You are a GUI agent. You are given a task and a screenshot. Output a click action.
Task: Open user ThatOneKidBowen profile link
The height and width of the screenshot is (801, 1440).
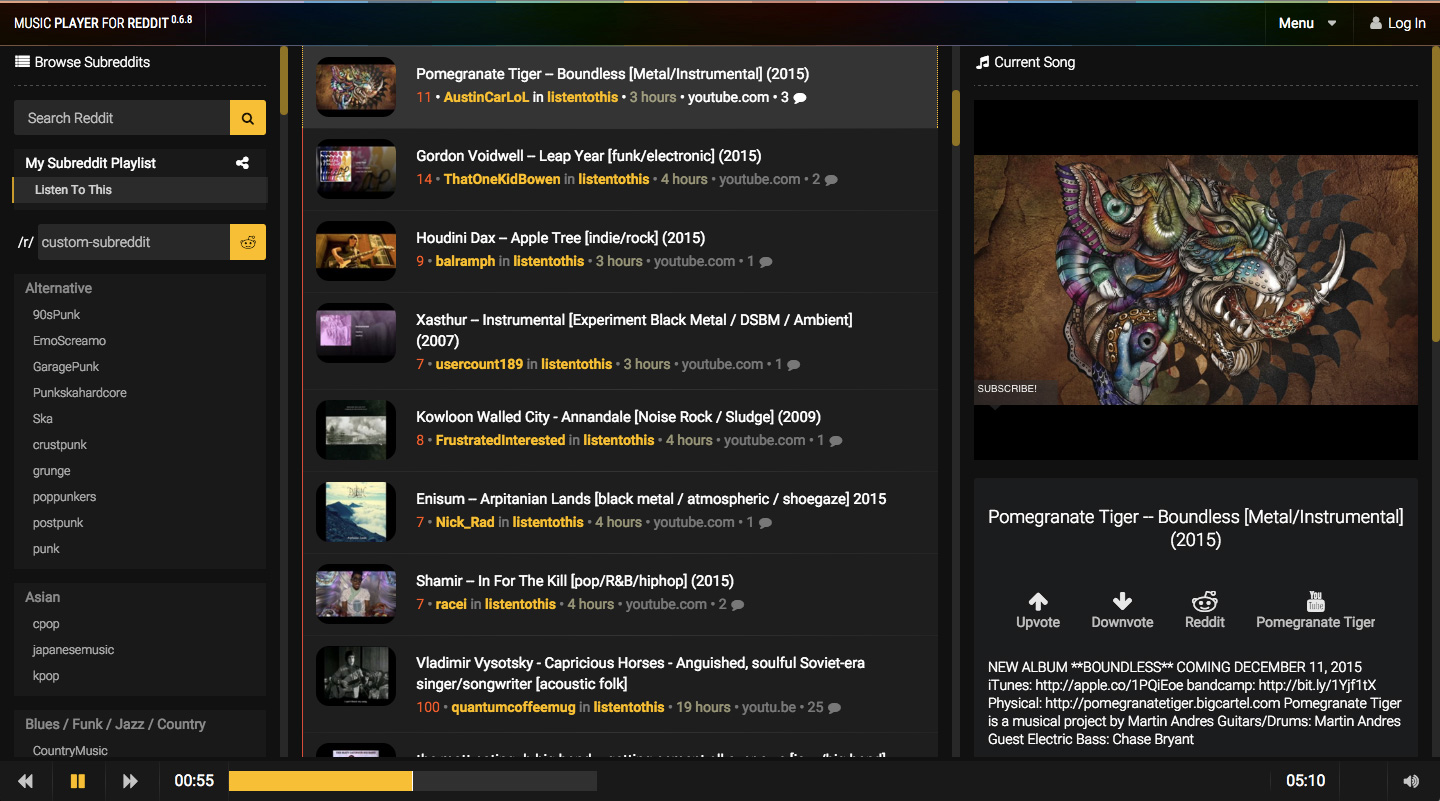point(502,180)
